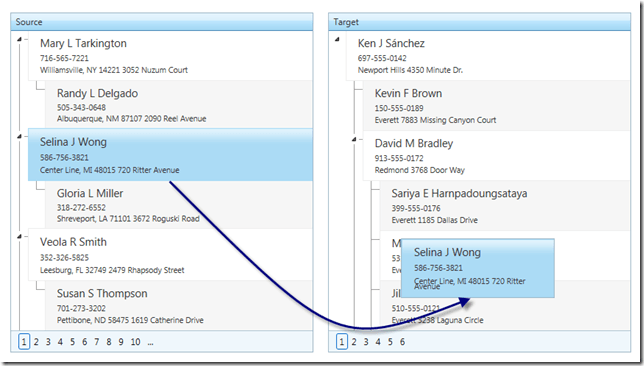Collapse the David M Bradley node
This screenshot has height=366, width=644.
coord(354,140)
